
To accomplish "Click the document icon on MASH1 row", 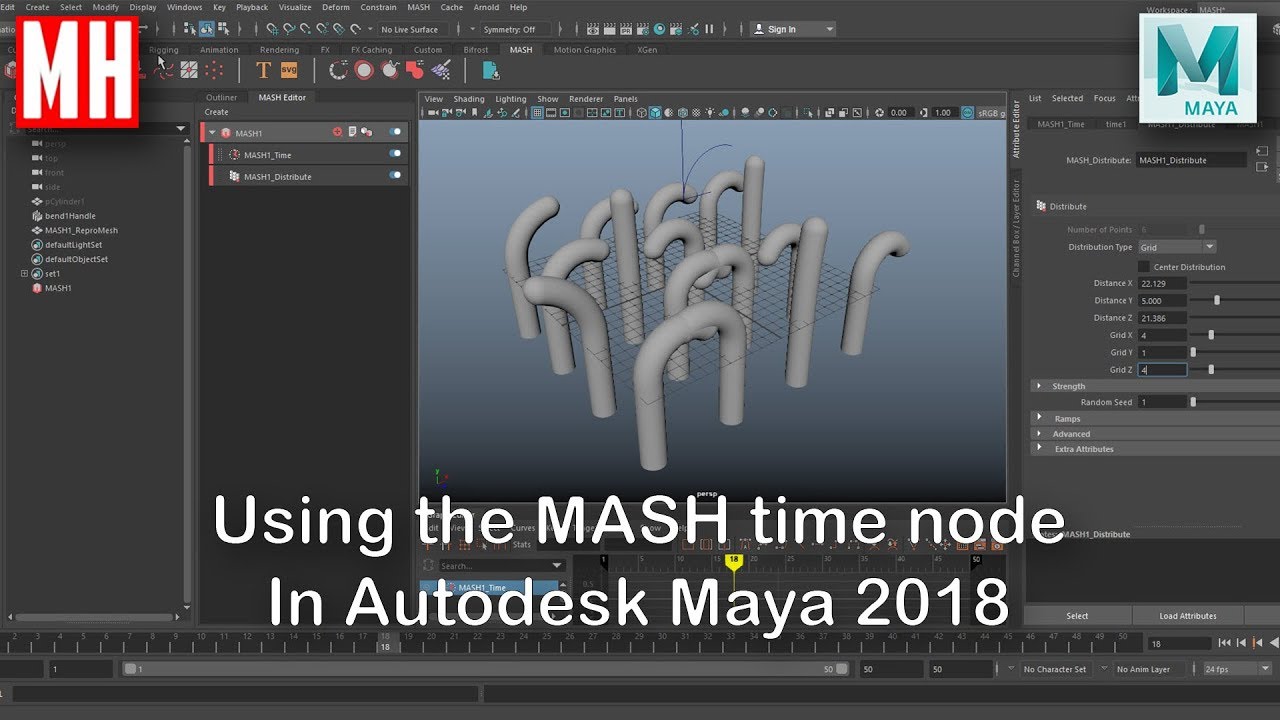I will [352, 132].
